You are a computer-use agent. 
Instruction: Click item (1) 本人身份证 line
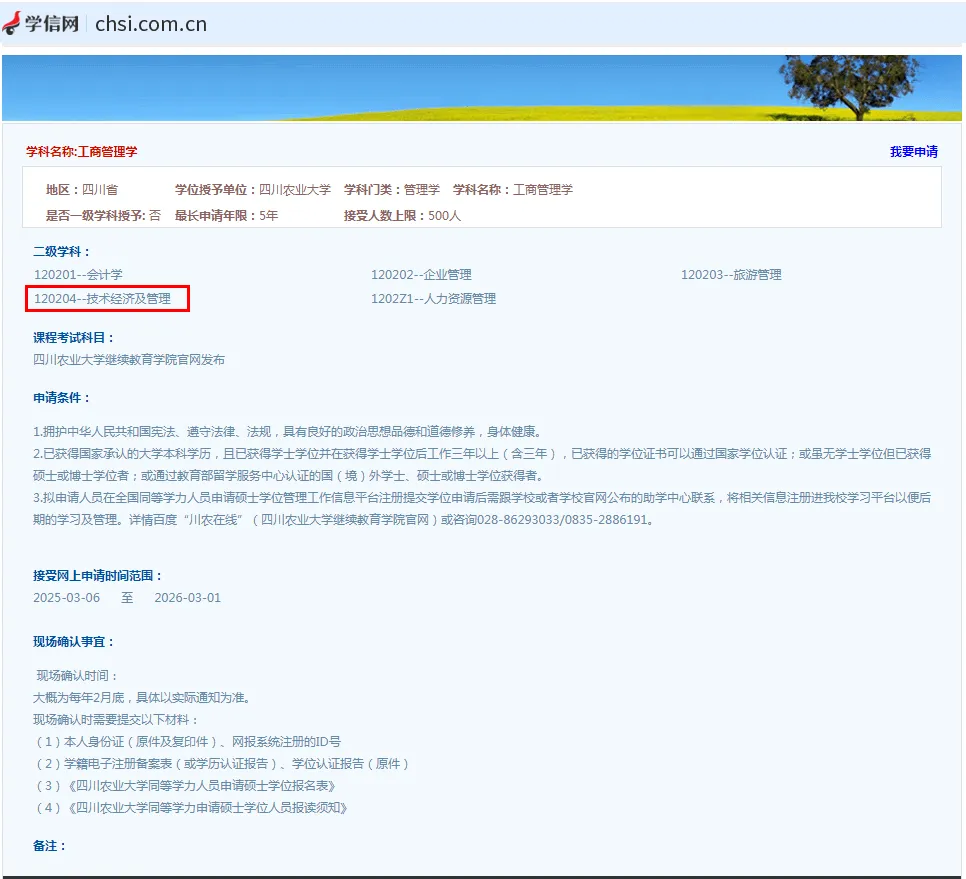click(188, 742)
